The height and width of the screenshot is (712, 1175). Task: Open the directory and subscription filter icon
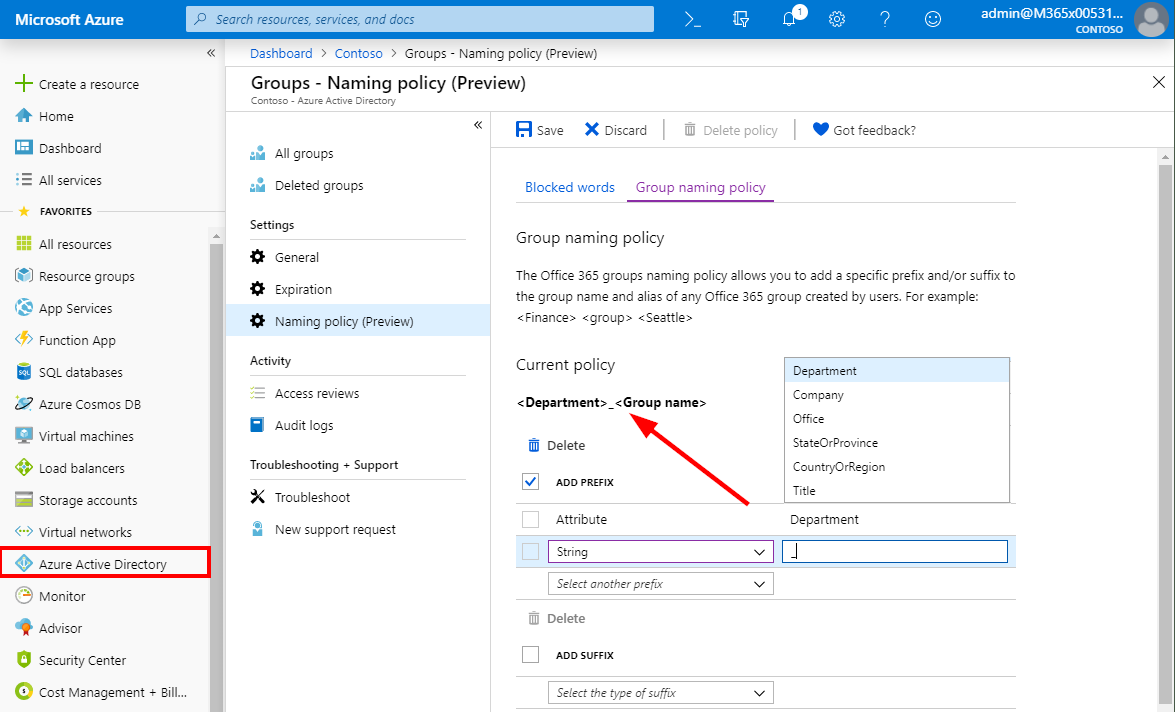pos(741,19)
